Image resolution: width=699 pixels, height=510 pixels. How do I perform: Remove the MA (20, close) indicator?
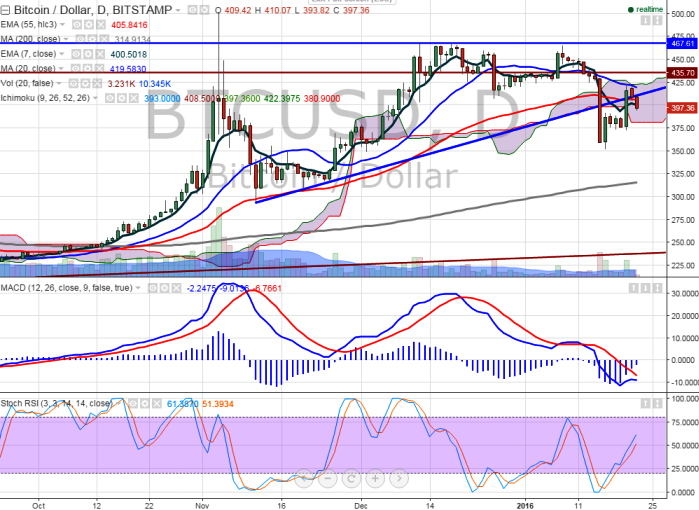point(99,69)
